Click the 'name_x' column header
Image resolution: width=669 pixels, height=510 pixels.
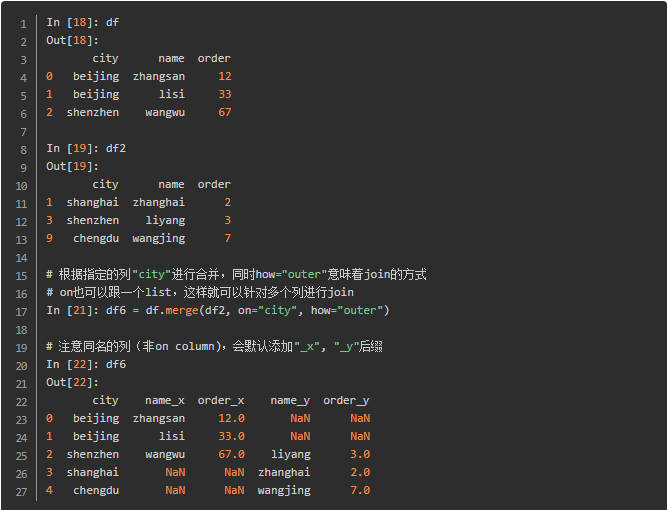pyautogui.click(x=165, y=400)
